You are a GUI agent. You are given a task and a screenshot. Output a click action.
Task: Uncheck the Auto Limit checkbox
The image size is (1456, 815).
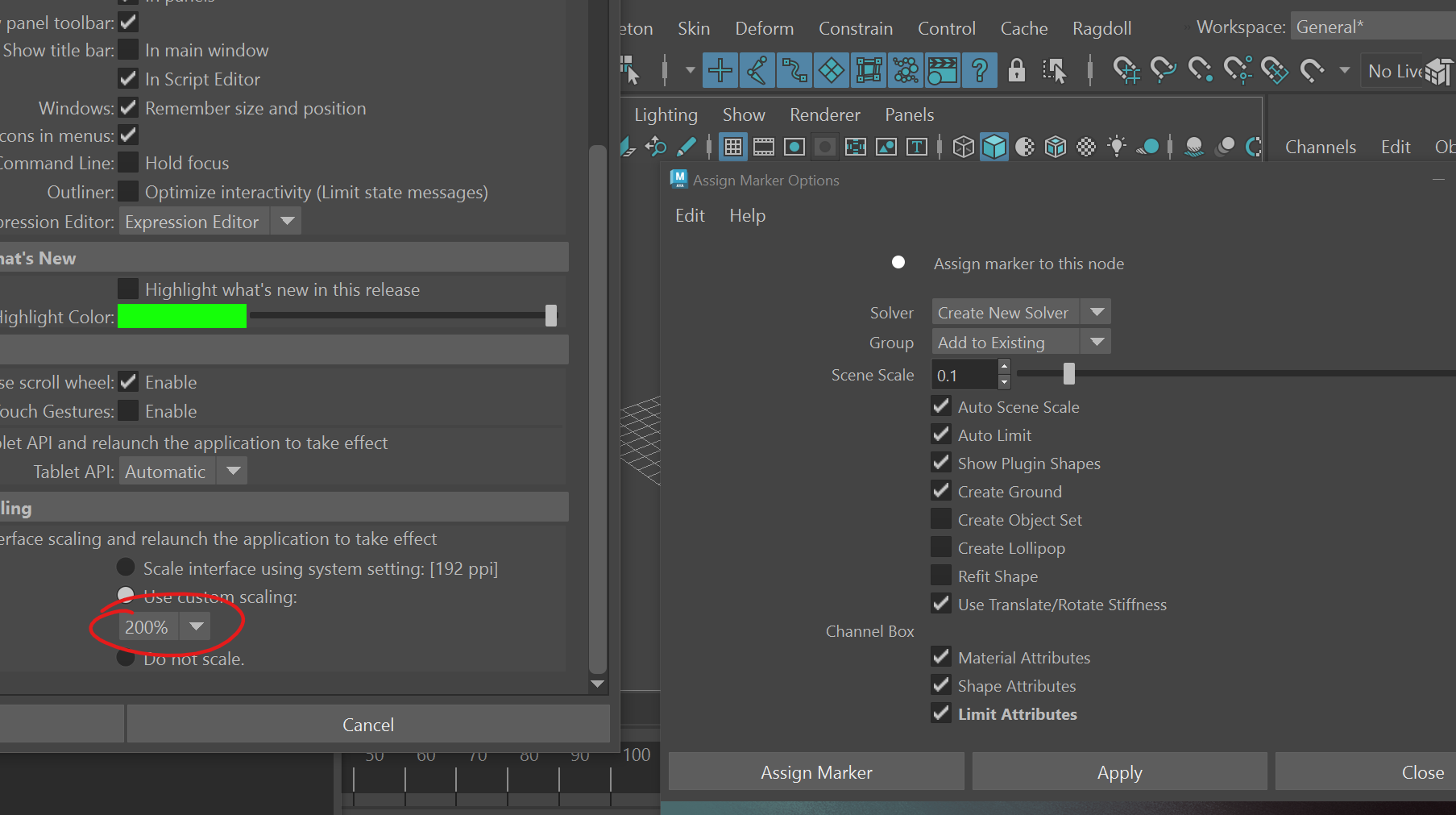point(940,435)
